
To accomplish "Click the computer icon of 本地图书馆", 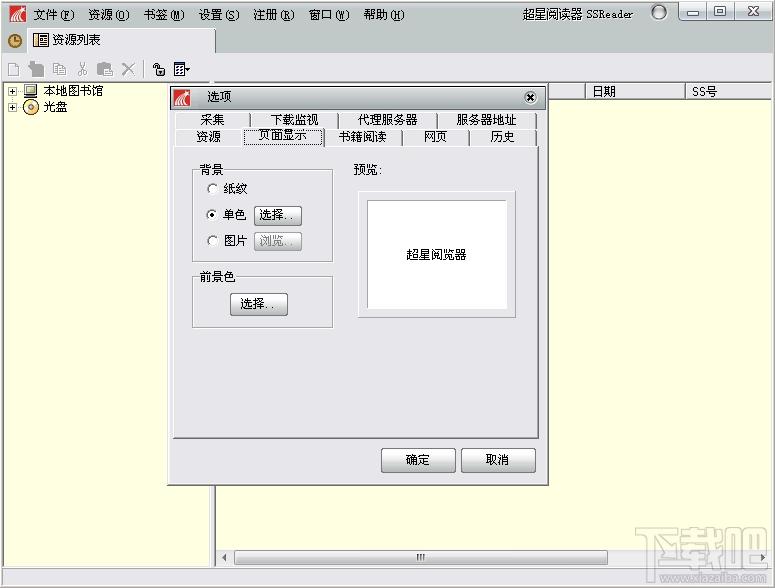I will [31, 91].
